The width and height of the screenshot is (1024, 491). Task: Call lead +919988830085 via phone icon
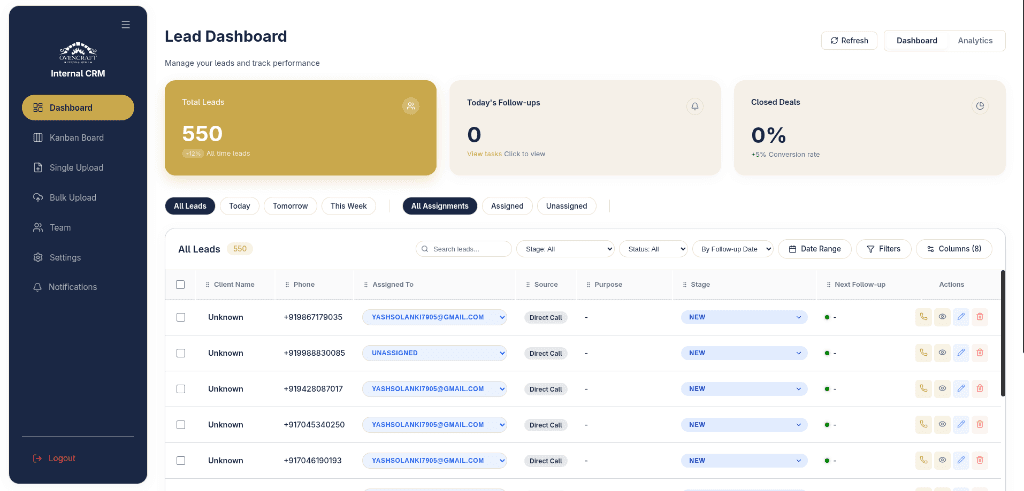pyautogui.click(x=923, y=353)
